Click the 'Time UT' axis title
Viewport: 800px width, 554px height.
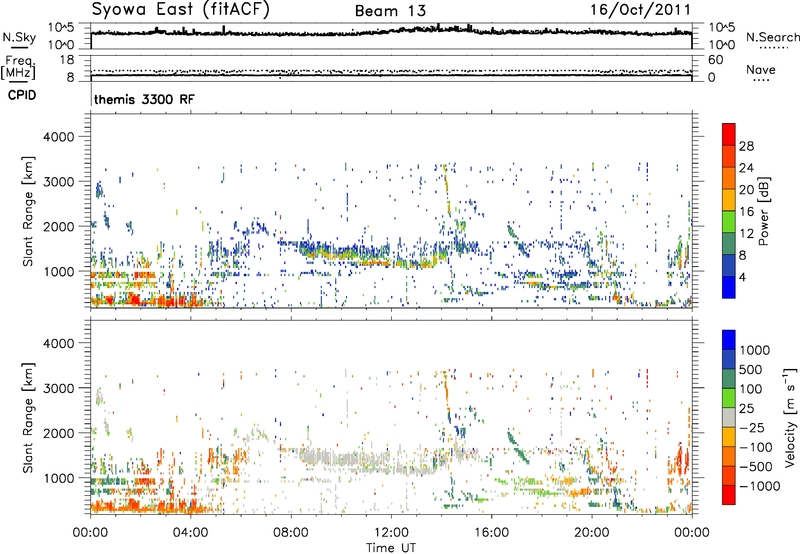tap(391, 548)
